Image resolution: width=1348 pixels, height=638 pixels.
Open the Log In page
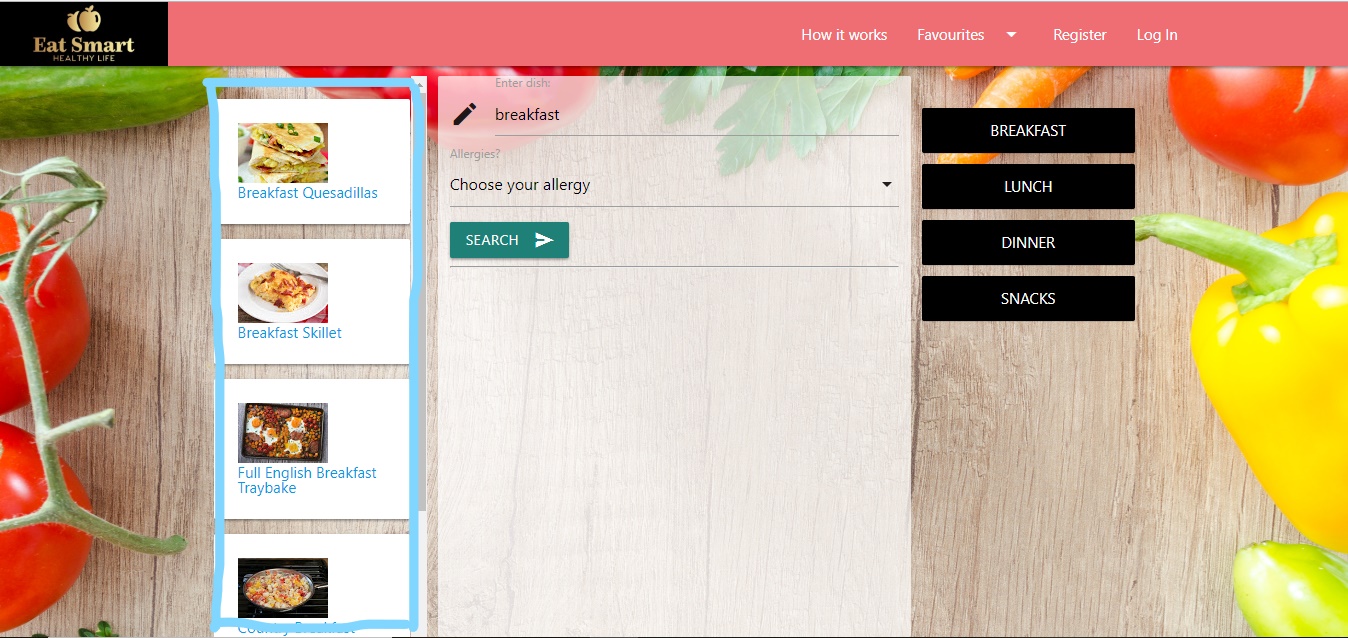1157,35
